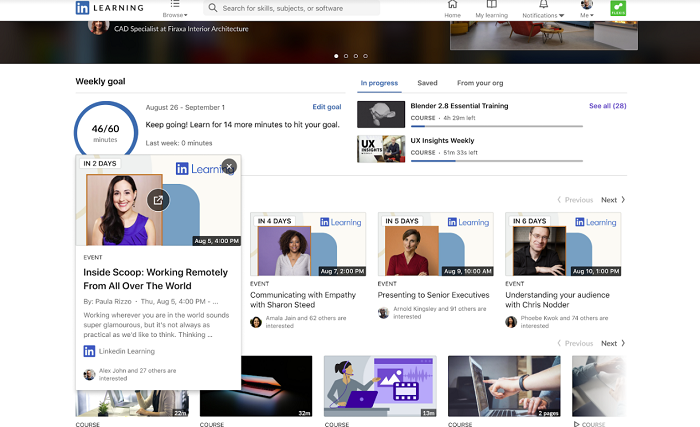Open Communicating with Empathy event image

[308, 244]
